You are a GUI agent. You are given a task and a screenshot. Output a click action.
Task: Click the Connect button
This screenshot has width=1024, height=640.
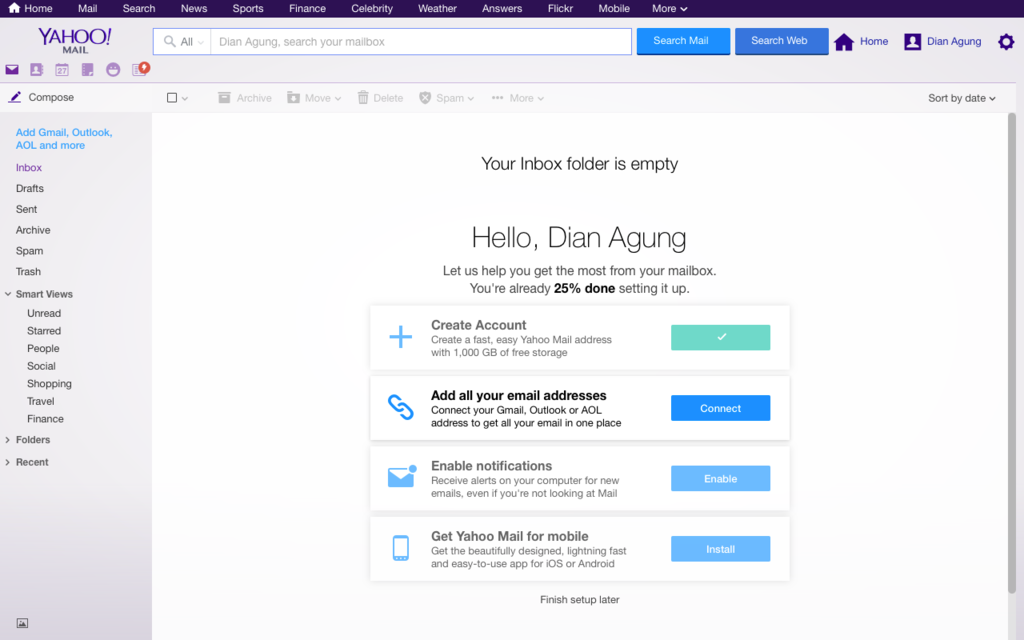(720, 408)
